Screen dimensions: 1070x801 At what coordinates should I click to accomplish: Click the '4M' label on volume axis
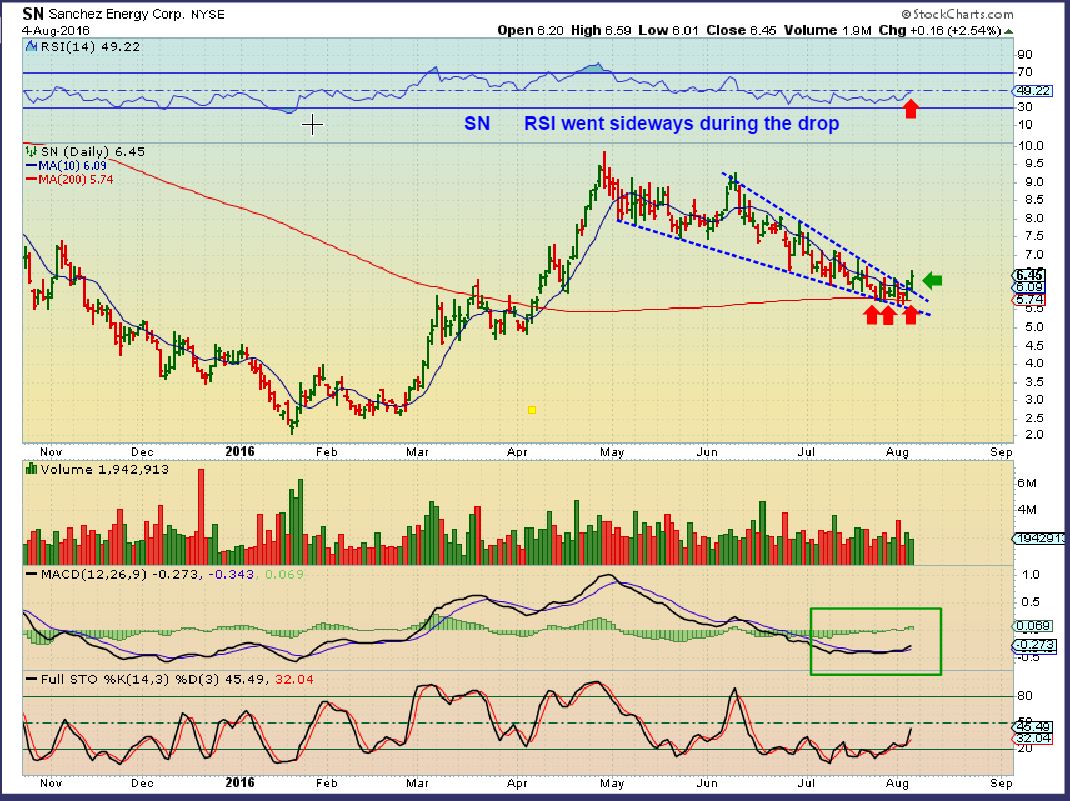1027,510
